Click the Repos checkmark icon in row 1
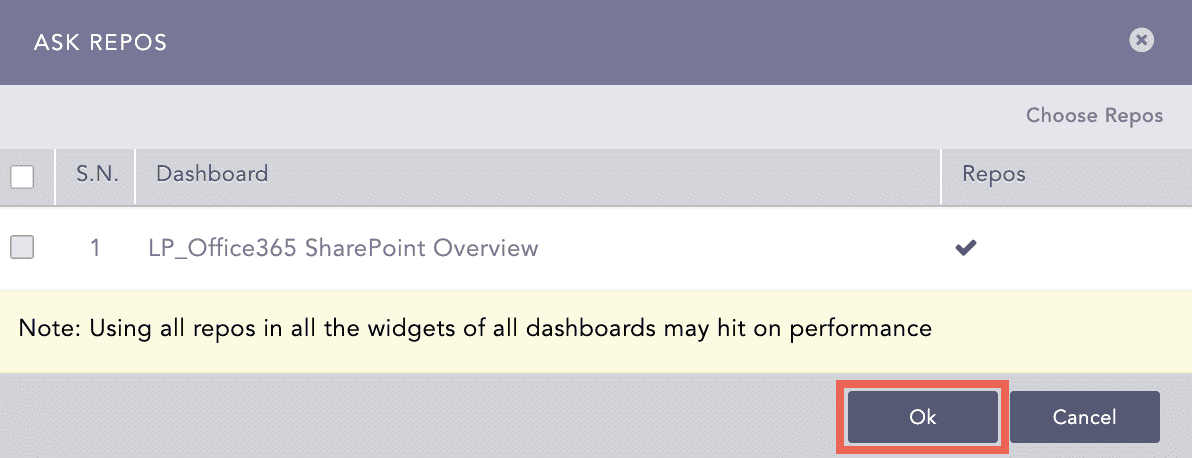The image size is (1192, 458). point(965,248)
